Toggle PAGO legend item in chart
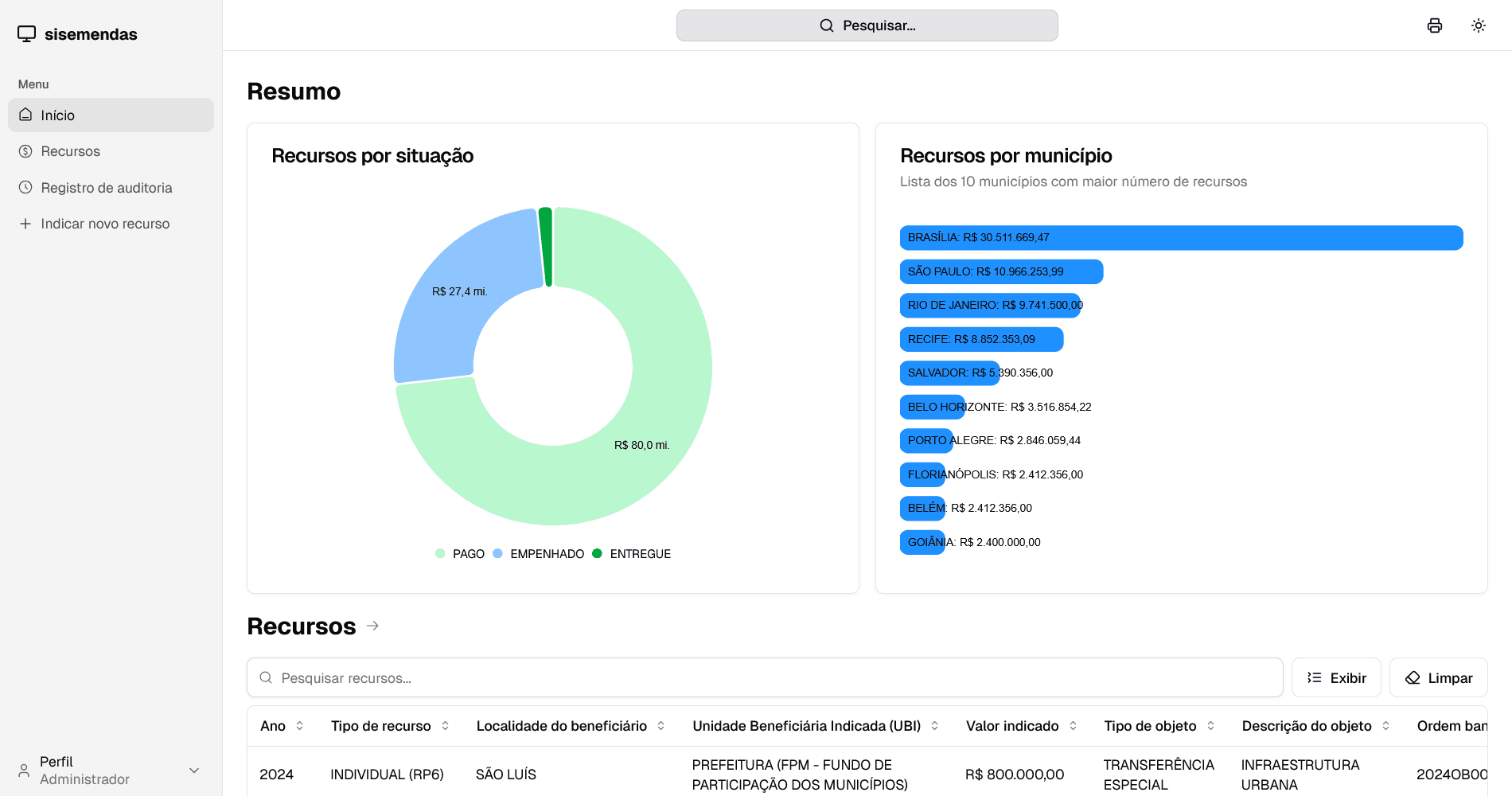 (460, 554)
